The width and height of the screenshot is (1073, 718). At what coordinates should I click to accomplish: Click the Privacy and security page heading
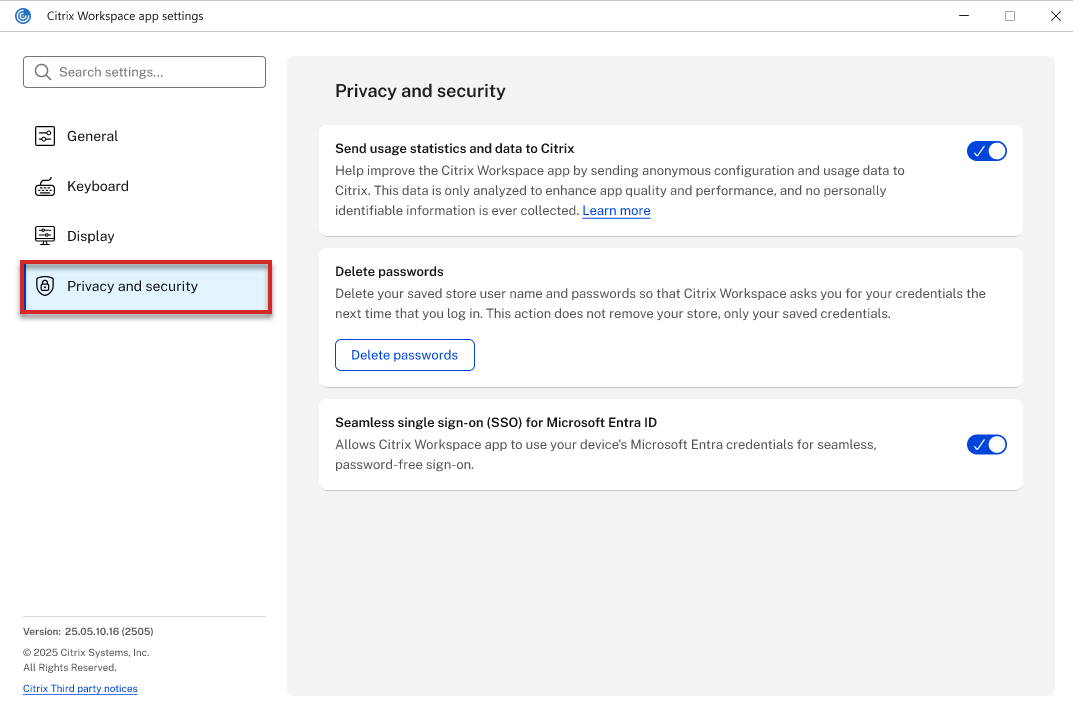pos(420,91)
